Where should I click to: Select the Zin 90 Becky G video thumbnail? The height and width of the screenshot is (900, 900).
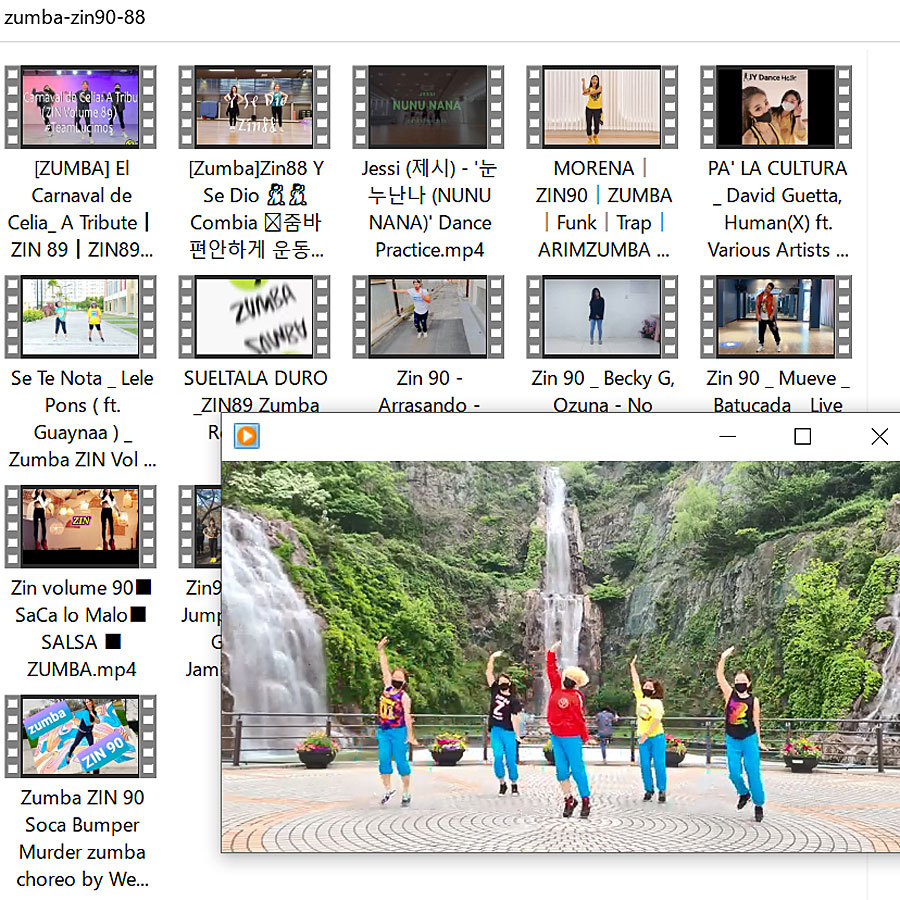[602, 317]
